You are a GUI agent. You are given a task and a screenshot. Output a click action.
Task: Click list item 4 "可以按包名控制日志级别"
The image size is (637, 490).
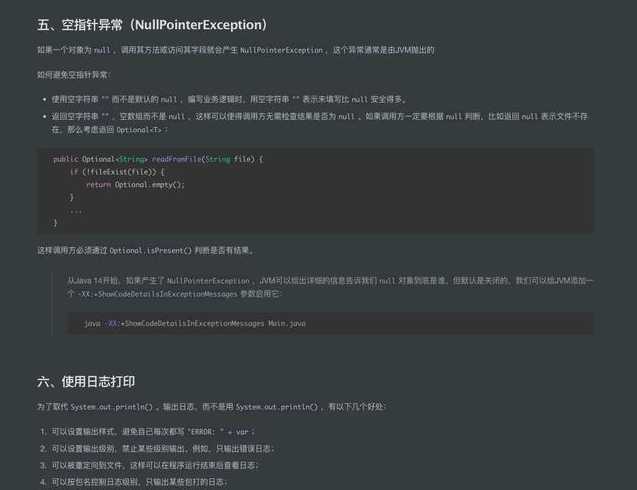139,482
